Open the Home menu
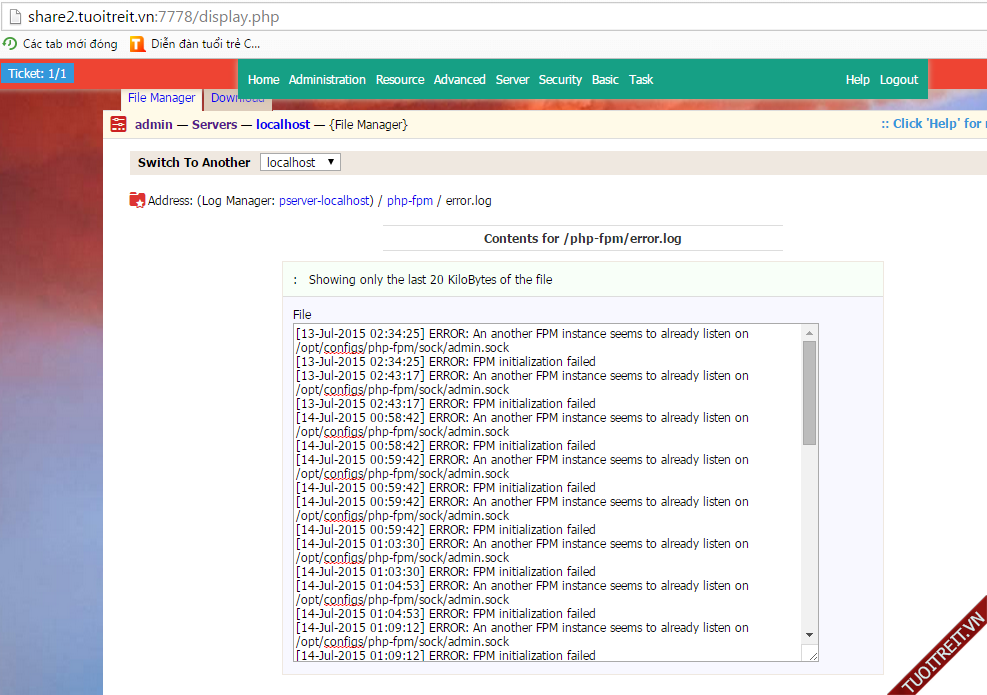Image resolution: width=987 pixels, height=695 pixels. [x=263, y=80]
